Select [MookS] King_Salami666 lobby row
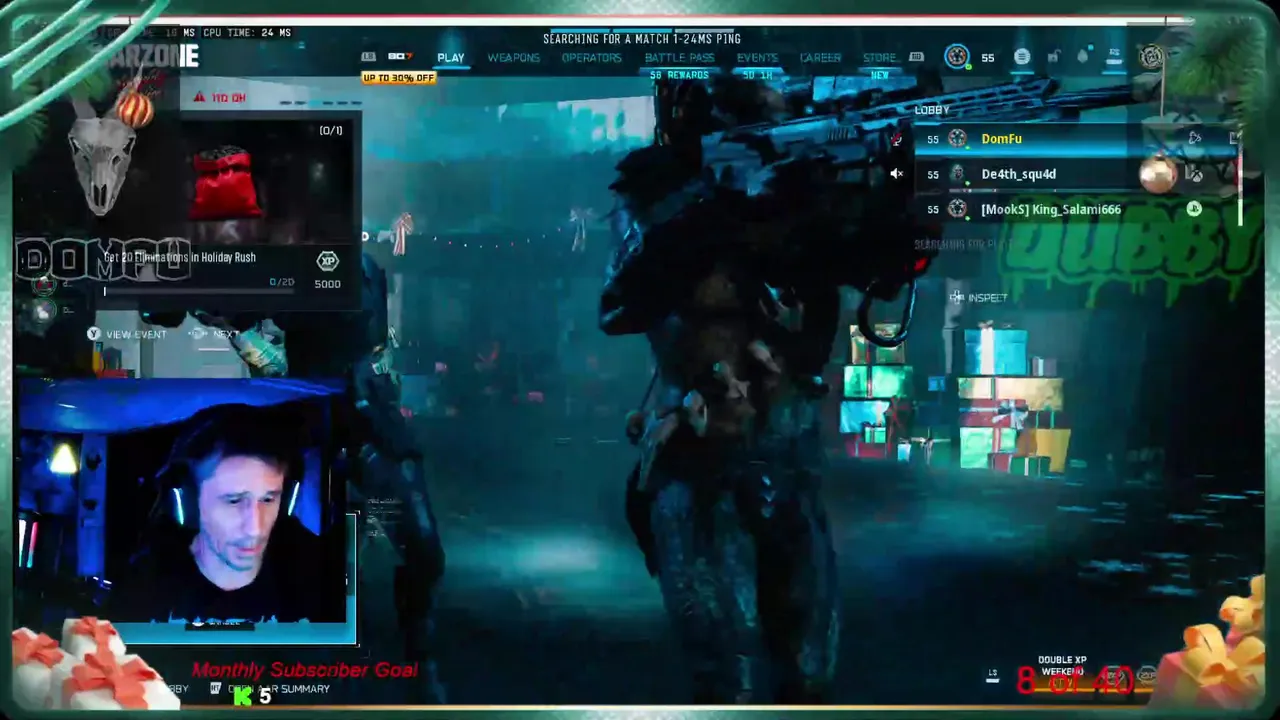This screenshot has height=720, width=1280. point(1077,209)
